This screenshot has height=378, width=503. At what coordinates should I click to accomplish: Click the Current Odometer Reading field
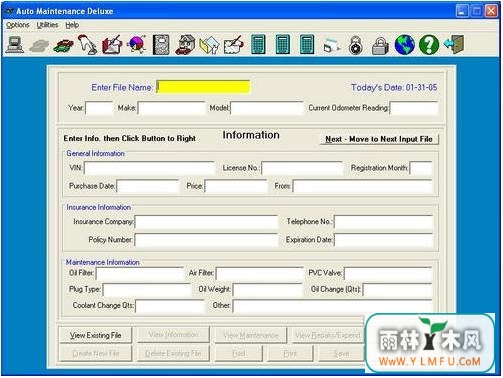(414, 108)
